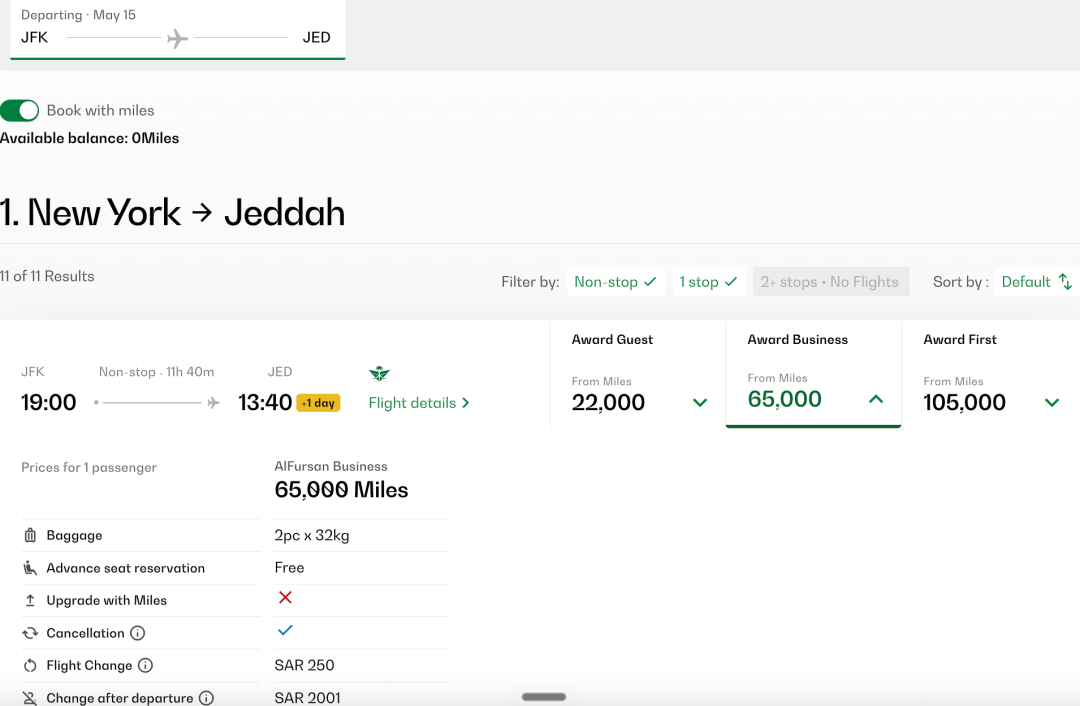The width and height of the screenshot is (1080, 706).
Task: Expand the Award Guest 22,000 fare
Action: click(638, 373)
